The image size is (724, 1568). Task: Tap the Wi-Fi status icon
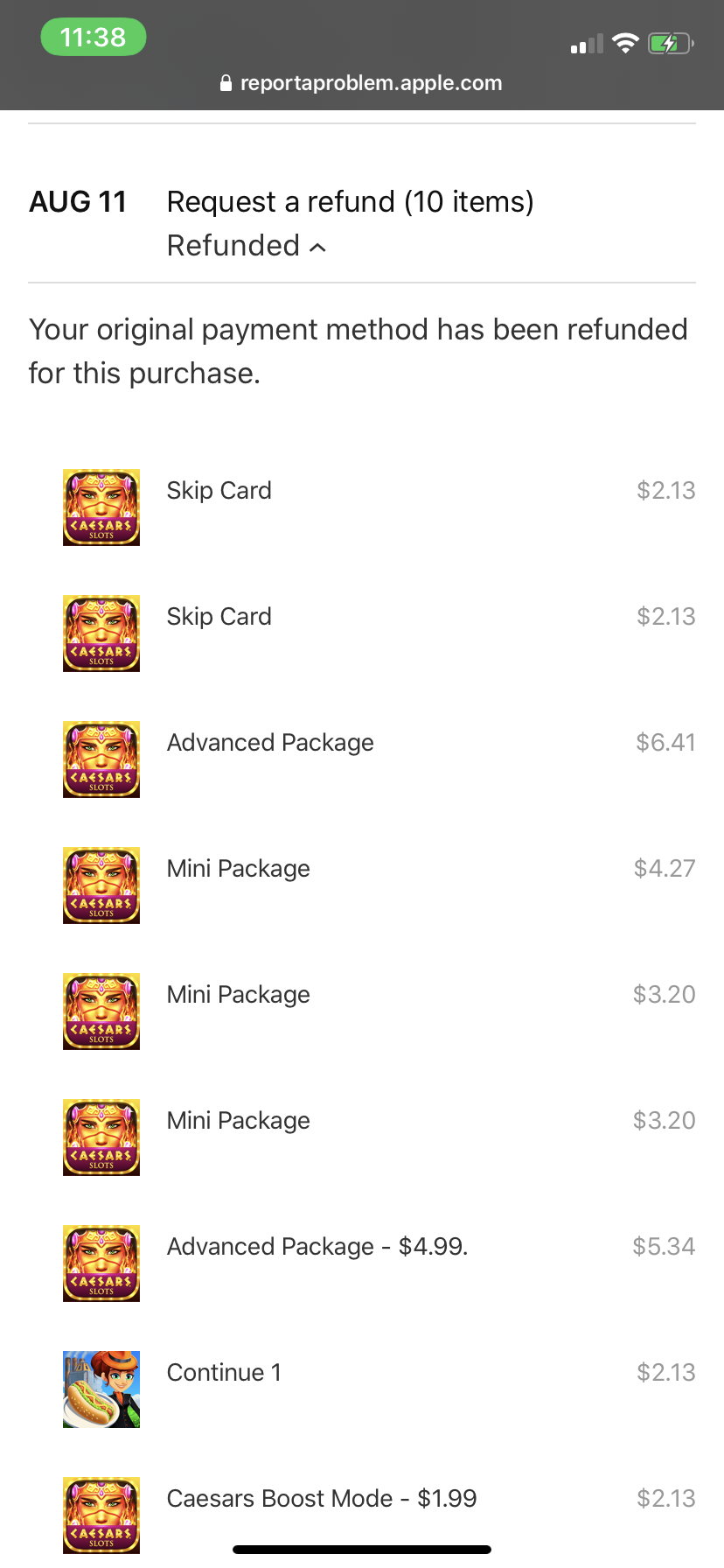click(x=625, y=43)
